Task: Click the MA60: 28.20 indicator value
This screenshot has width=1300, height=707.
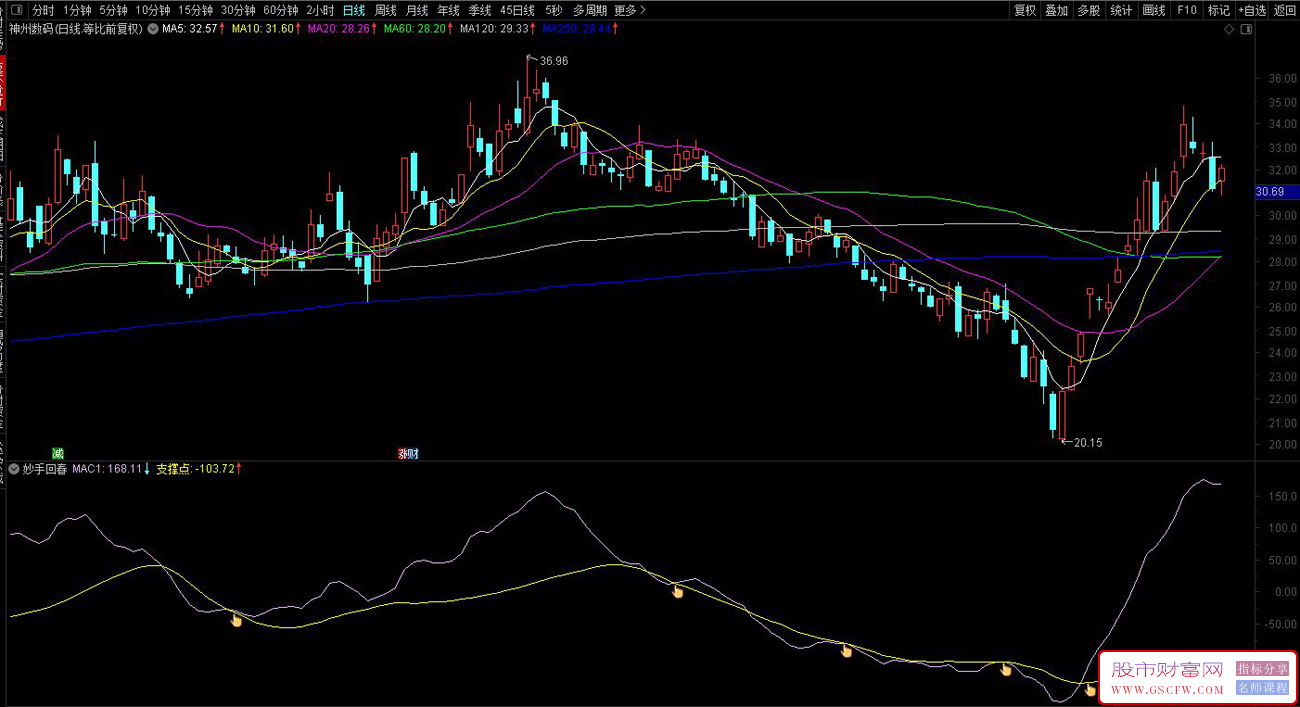Action: click(x=418, y=29)
